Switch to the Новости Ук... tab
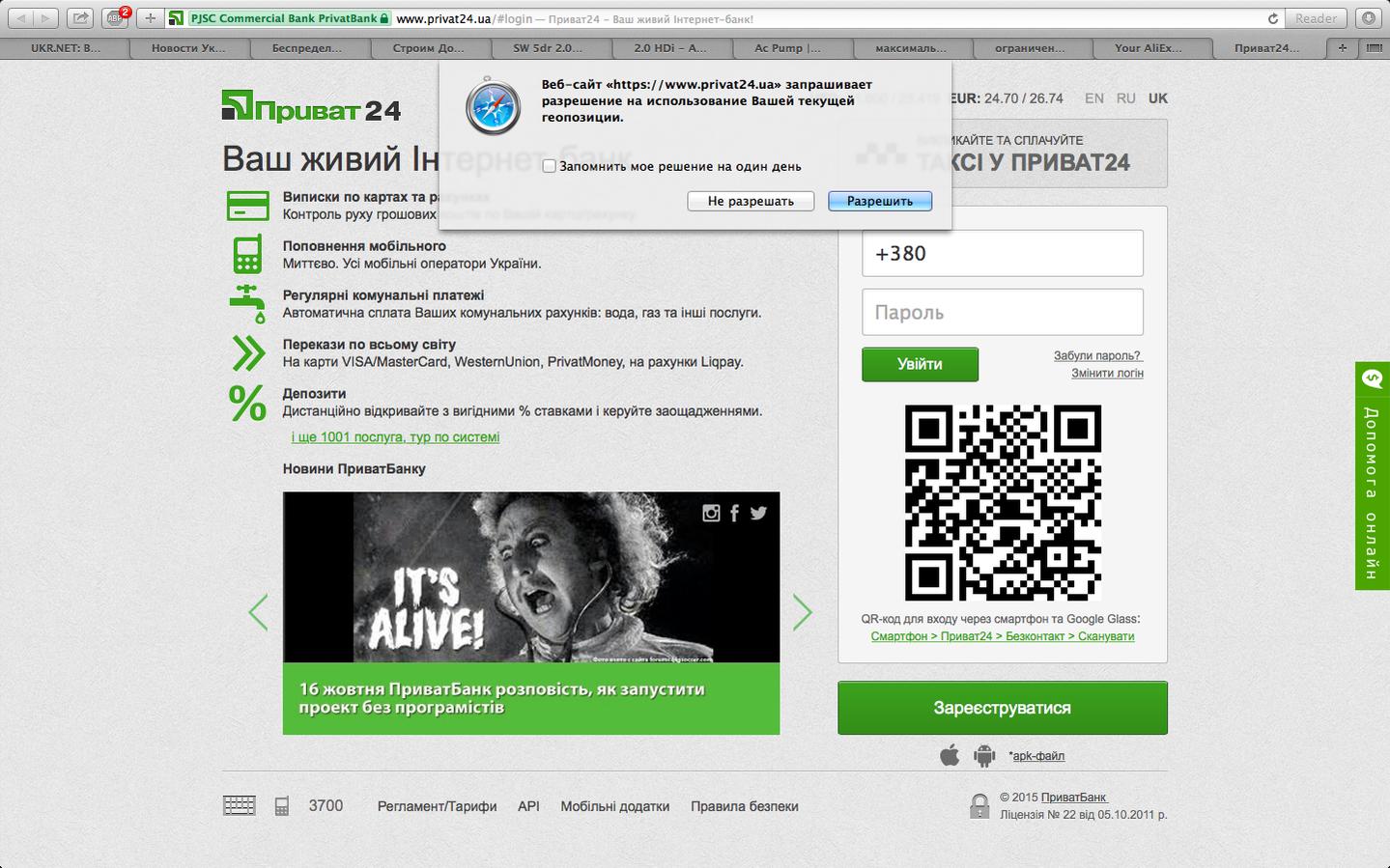This screenshot has width=1390, height=868. pos(187,47)
